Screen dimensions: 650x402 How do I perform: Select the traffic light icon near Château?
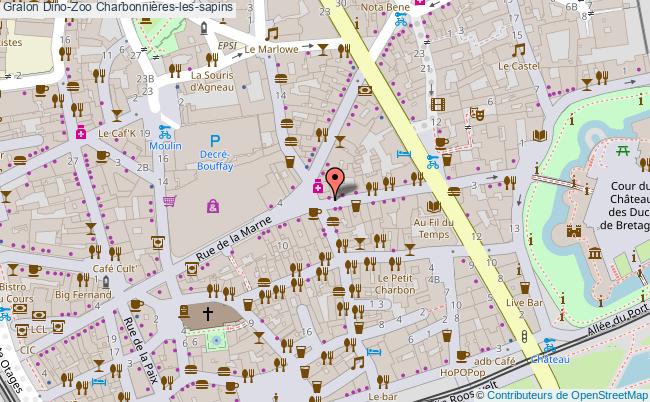click(x=522, y=336)
